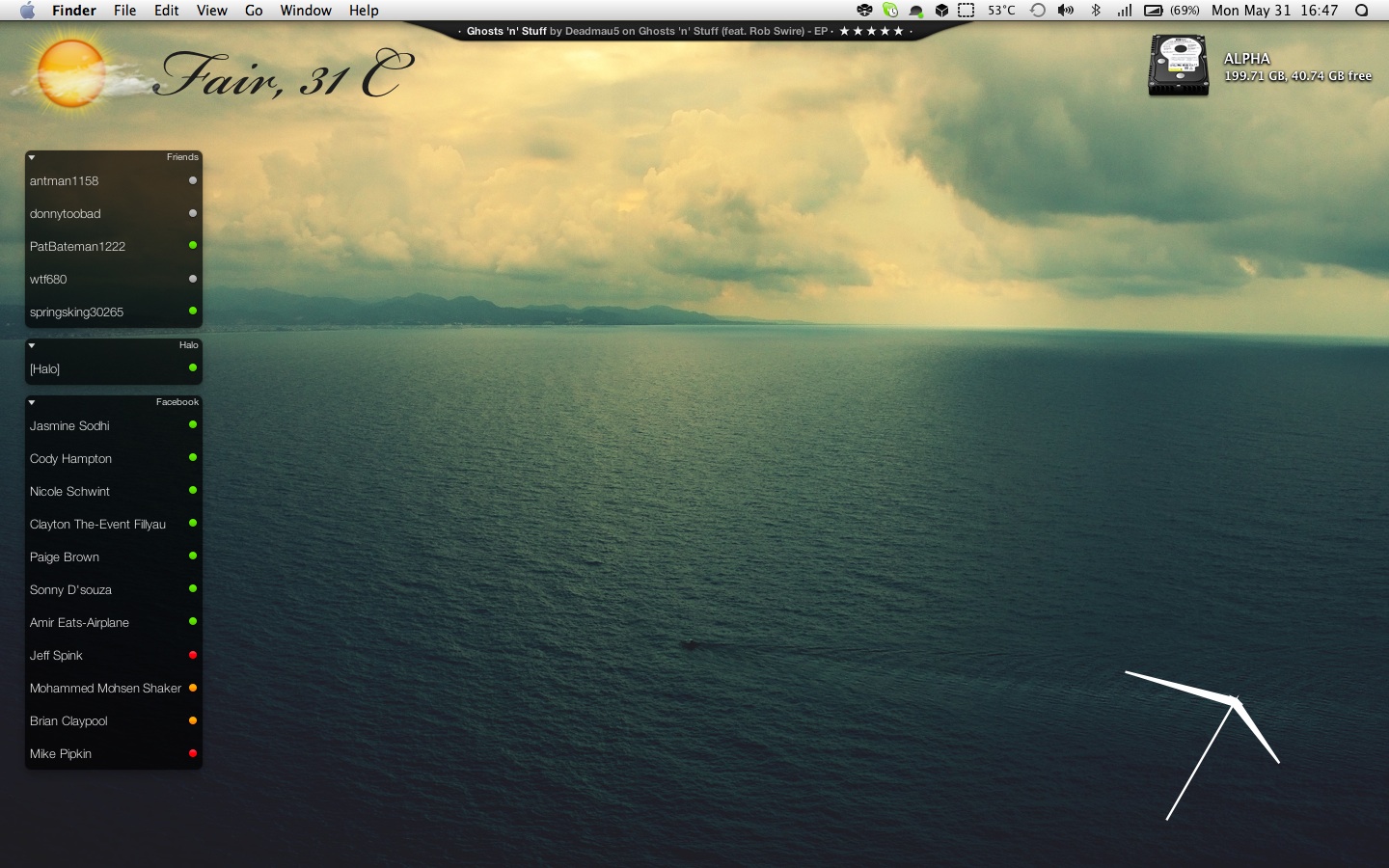Image resolution: width=1389 pixels, height=868 pixels.
Task: Click the first leftmost status menu bar icon
Action: coord(864,11)
